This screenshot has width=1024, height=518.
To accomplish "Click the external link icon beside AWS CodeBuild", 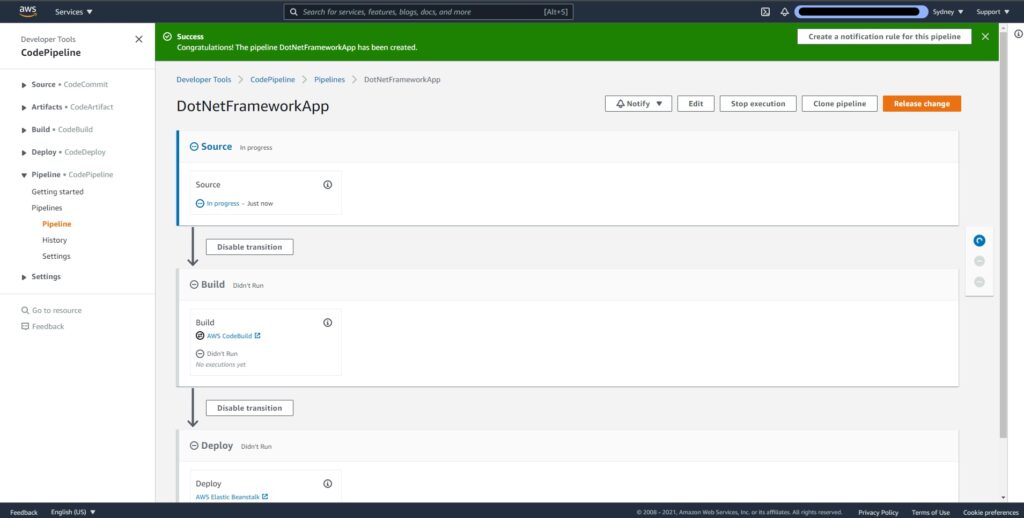I will (257, 336).
